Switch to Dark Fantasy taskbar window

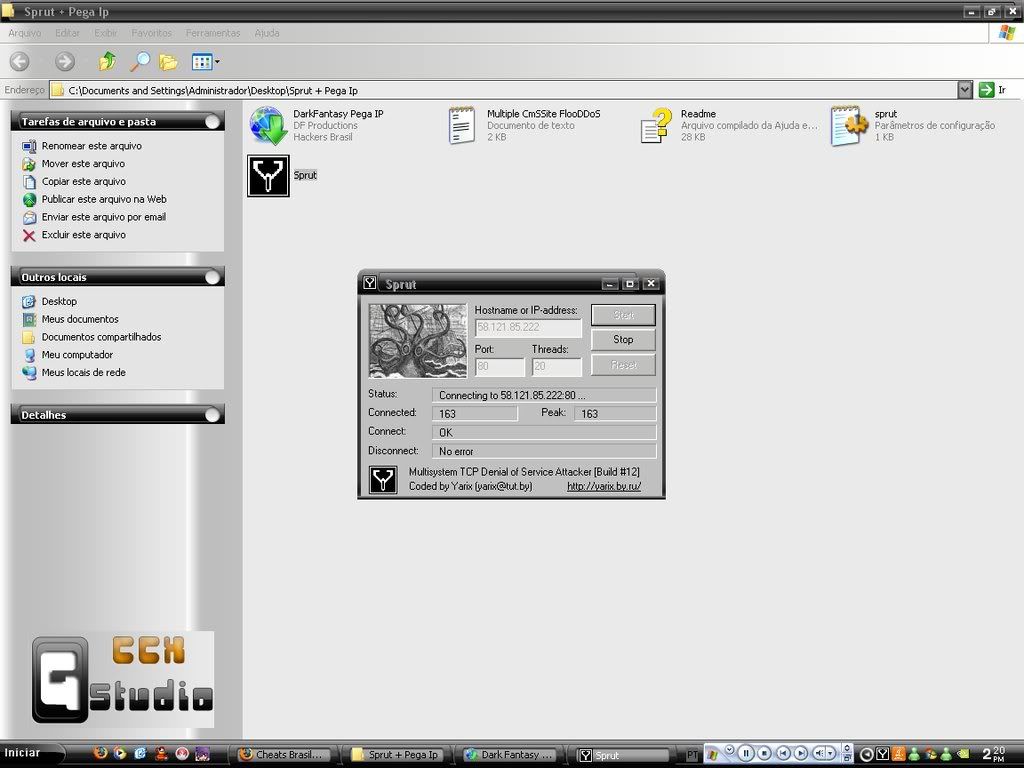(511, 754)
